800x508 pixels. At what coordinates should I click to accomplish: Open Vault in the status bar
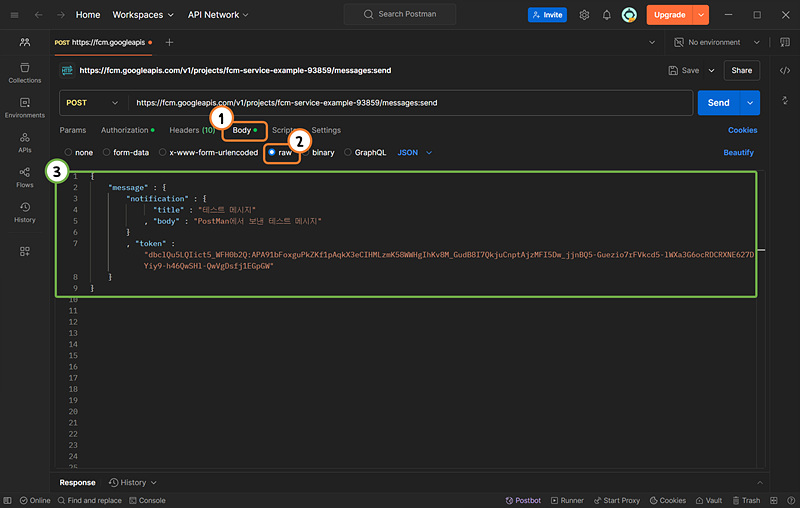(709, 500)
